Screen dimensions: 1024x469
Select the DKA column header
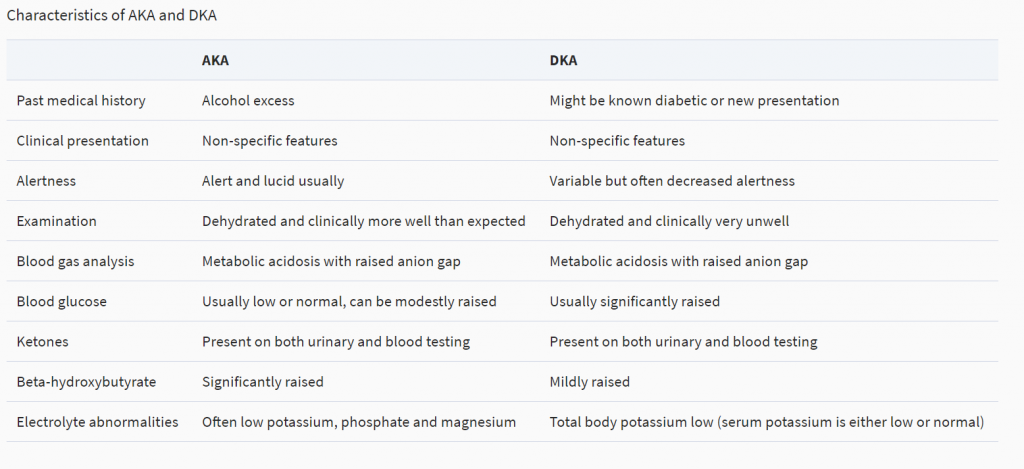point(564,61)
